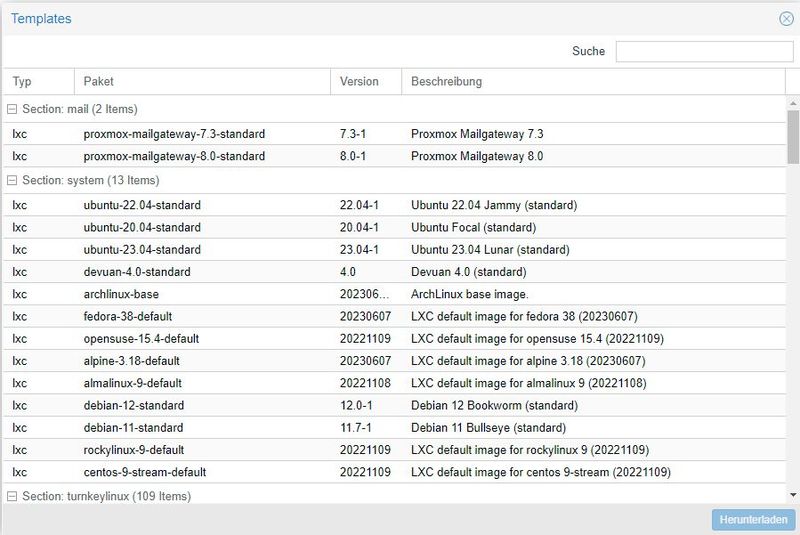Click version cell 22.04-1
Screen dimensions: 800x535
[359, 205]
